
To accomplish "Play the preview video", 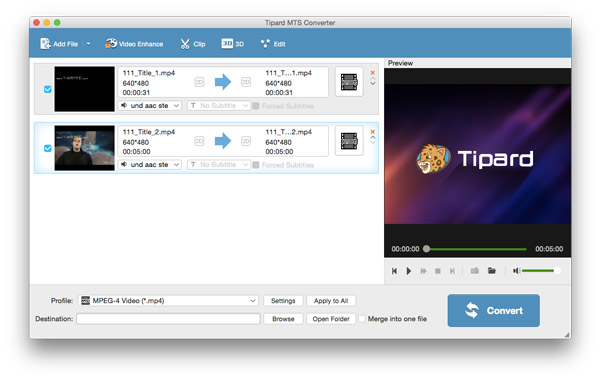I will [409, 271].
